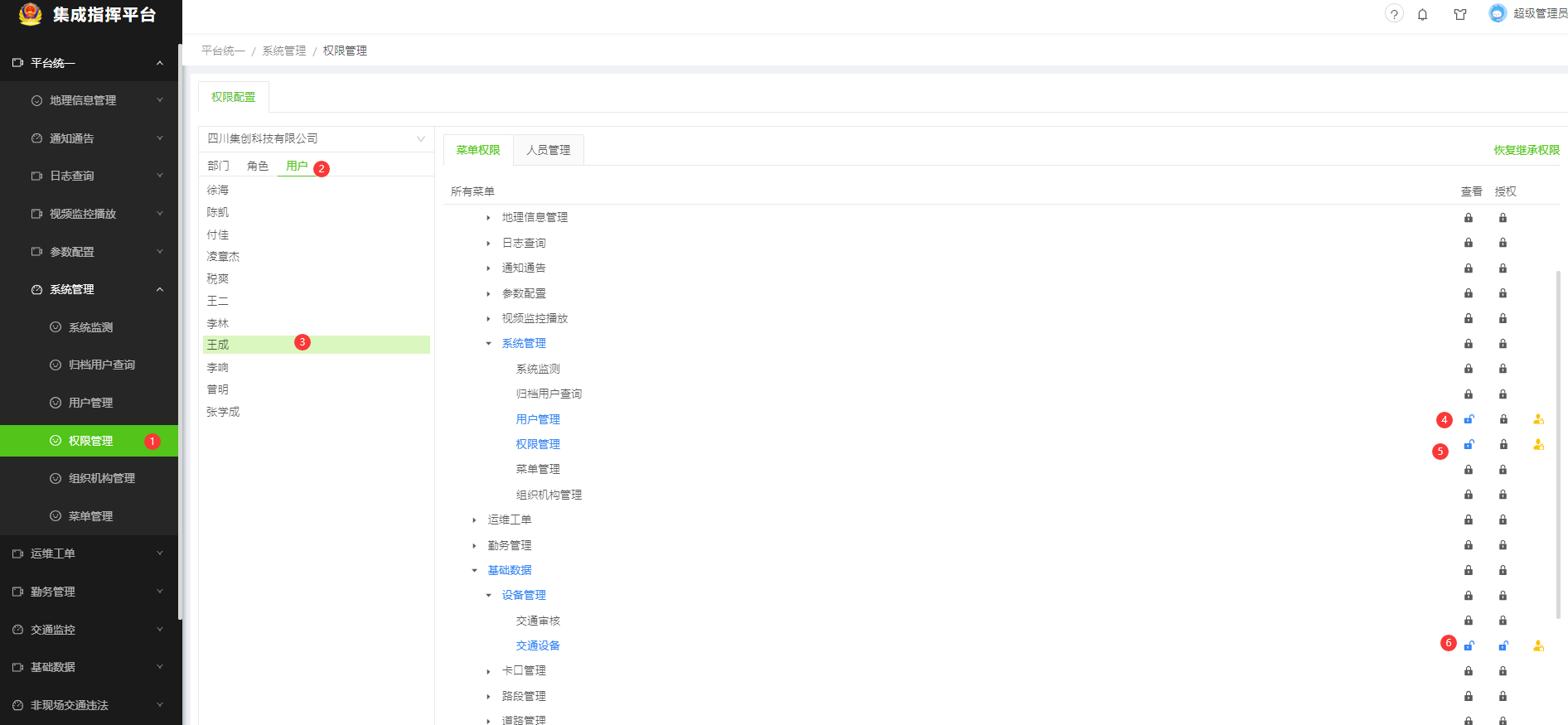Click the 组织机构管理 sidebar icon
The height and width of the screenshot is (725, 1568).
tap(56, 478)
